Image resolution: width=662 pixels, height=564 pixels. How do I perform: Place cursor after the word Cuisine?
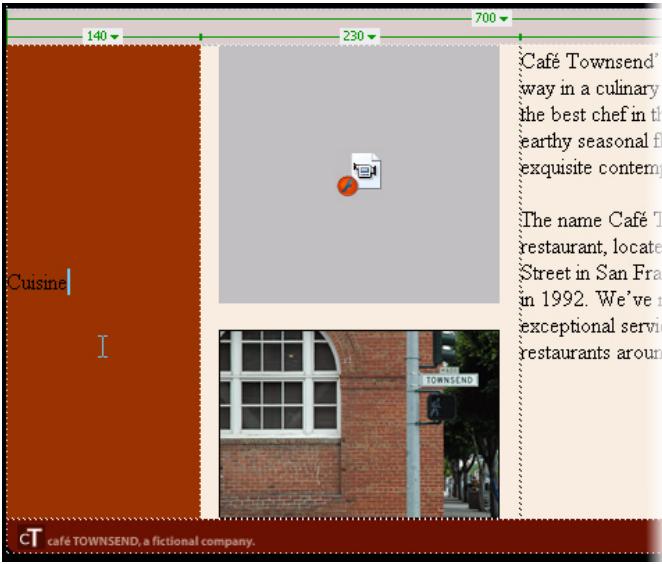68,282
